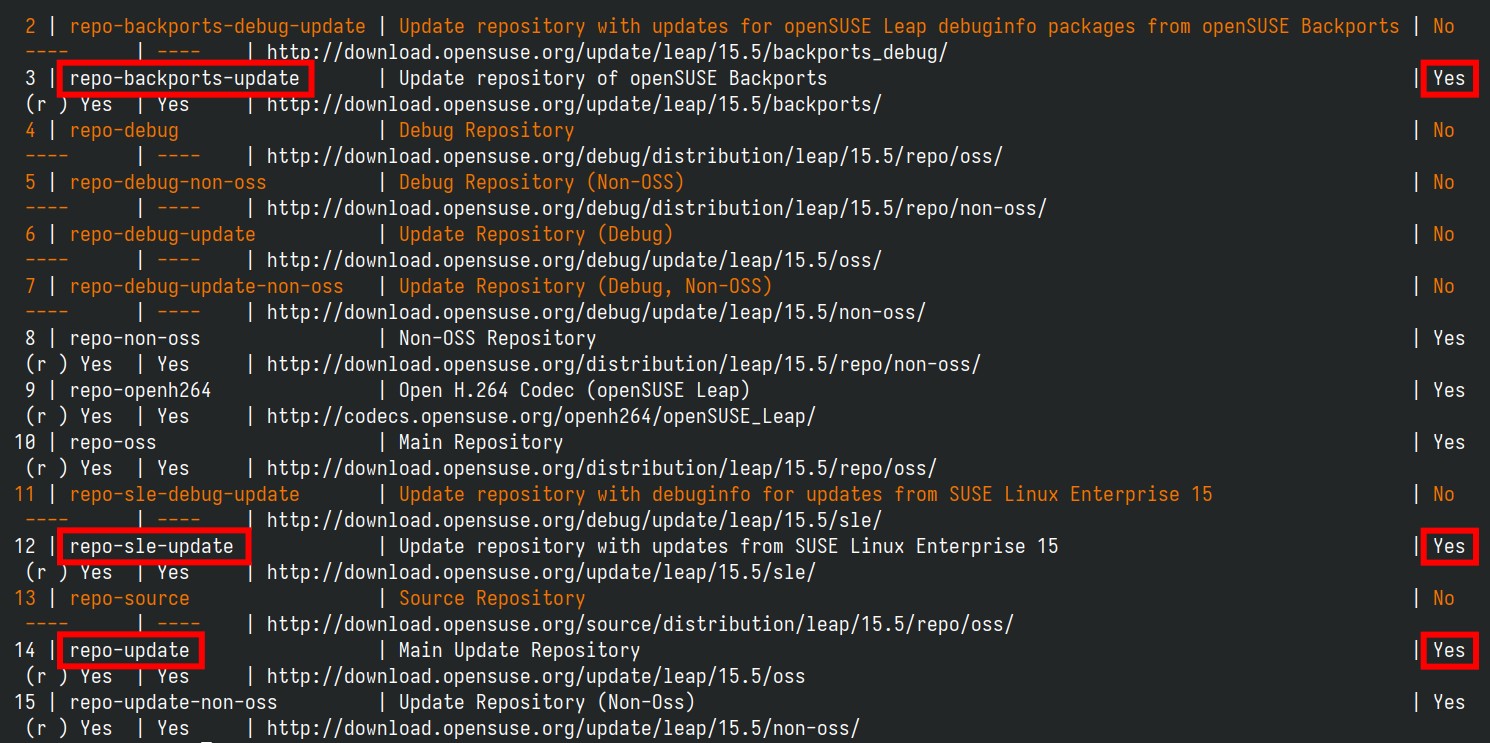Click the backports update repository URL

(x=574, y=104)
